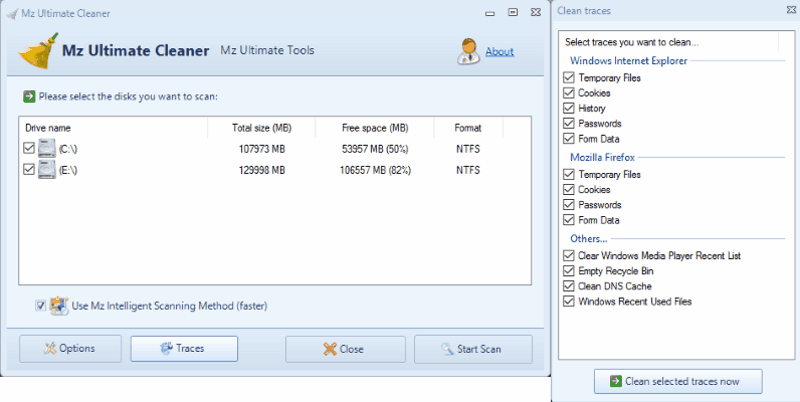This screenshot has width=800, height=402.
Task: Minimize the Mz Ultimate Cleaner window
Action: click(x=490, y=13)
